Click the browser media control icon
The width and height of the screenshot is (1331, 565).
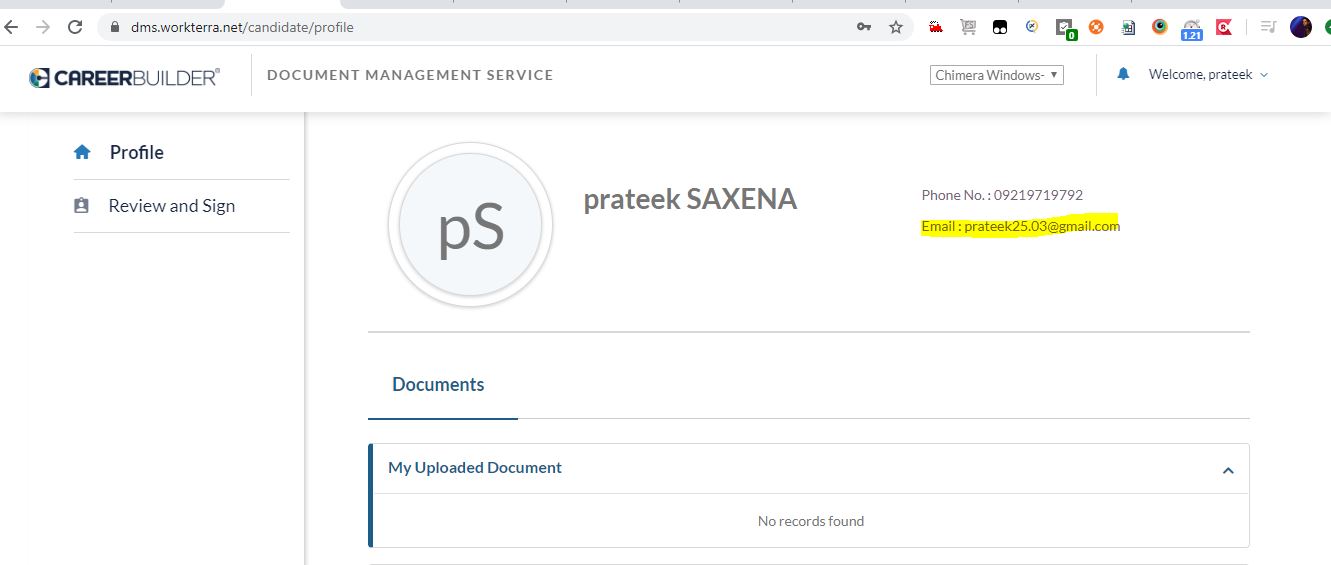tap(1268, 27)
